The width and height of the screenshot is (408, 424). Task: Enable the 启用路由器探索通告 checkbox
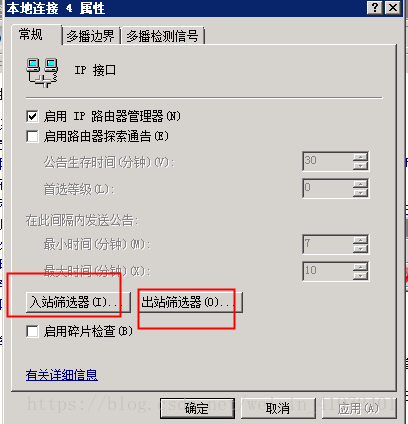(32, 136)
